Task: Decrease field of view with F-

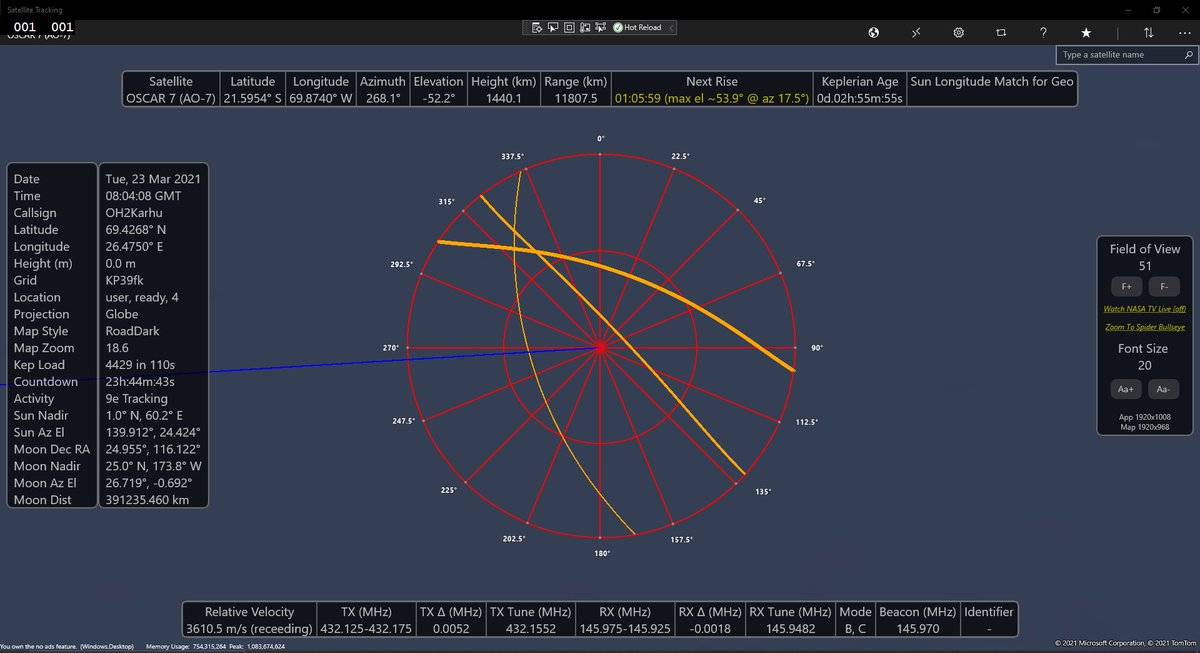Action: tap(1163, 287)
